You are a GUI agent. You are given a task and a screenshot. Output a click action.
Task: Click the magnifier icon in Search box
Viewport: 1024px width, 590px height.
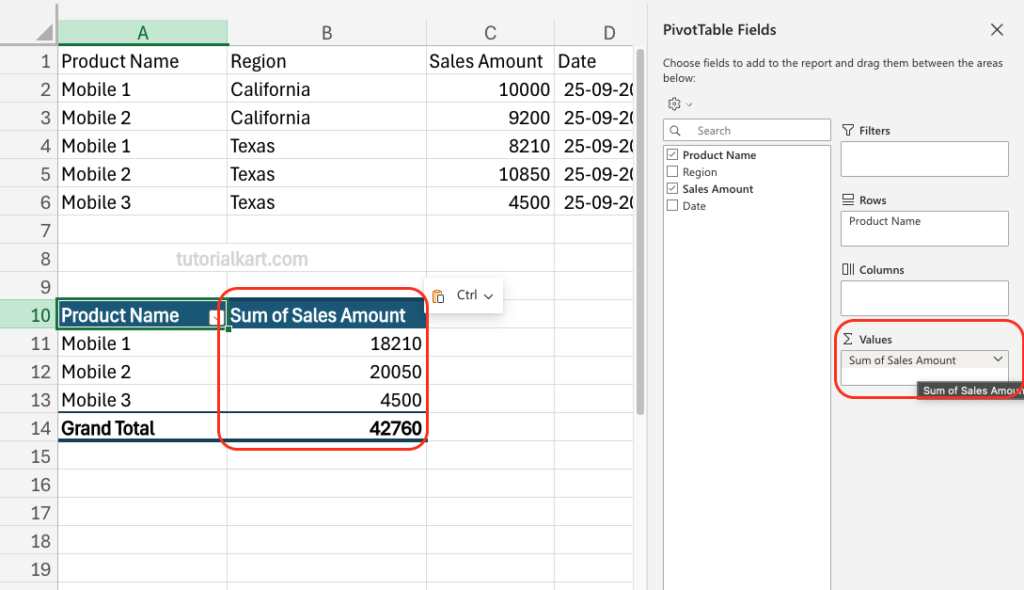(674, 130)
